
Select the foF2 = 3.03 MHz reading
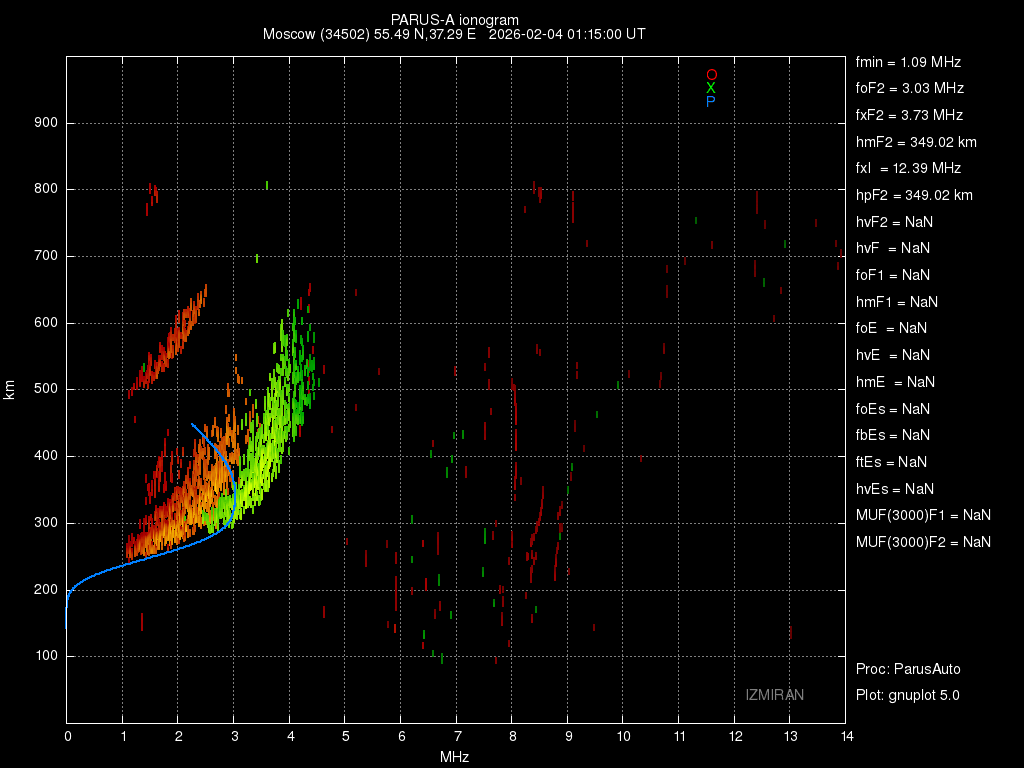click(x=910, y=88)
